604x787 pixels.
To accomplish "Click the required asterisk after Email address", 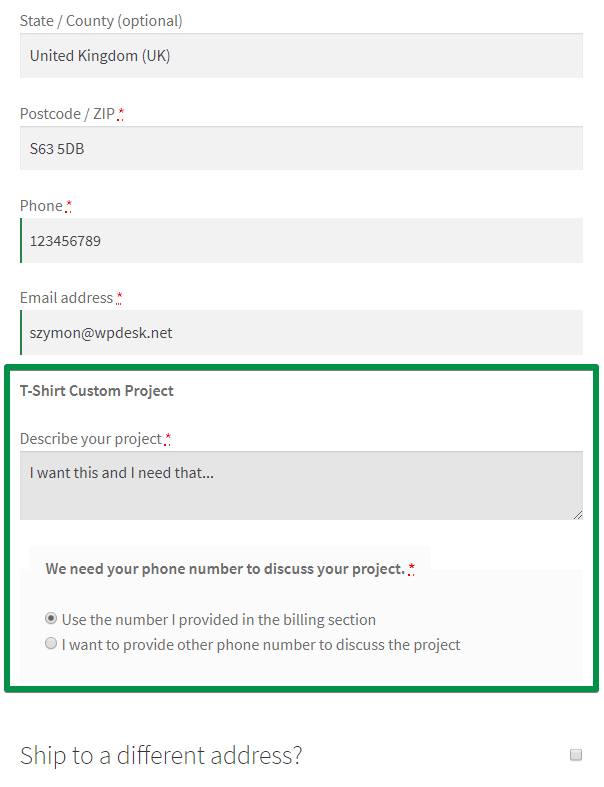I will [x=120, y=297].
